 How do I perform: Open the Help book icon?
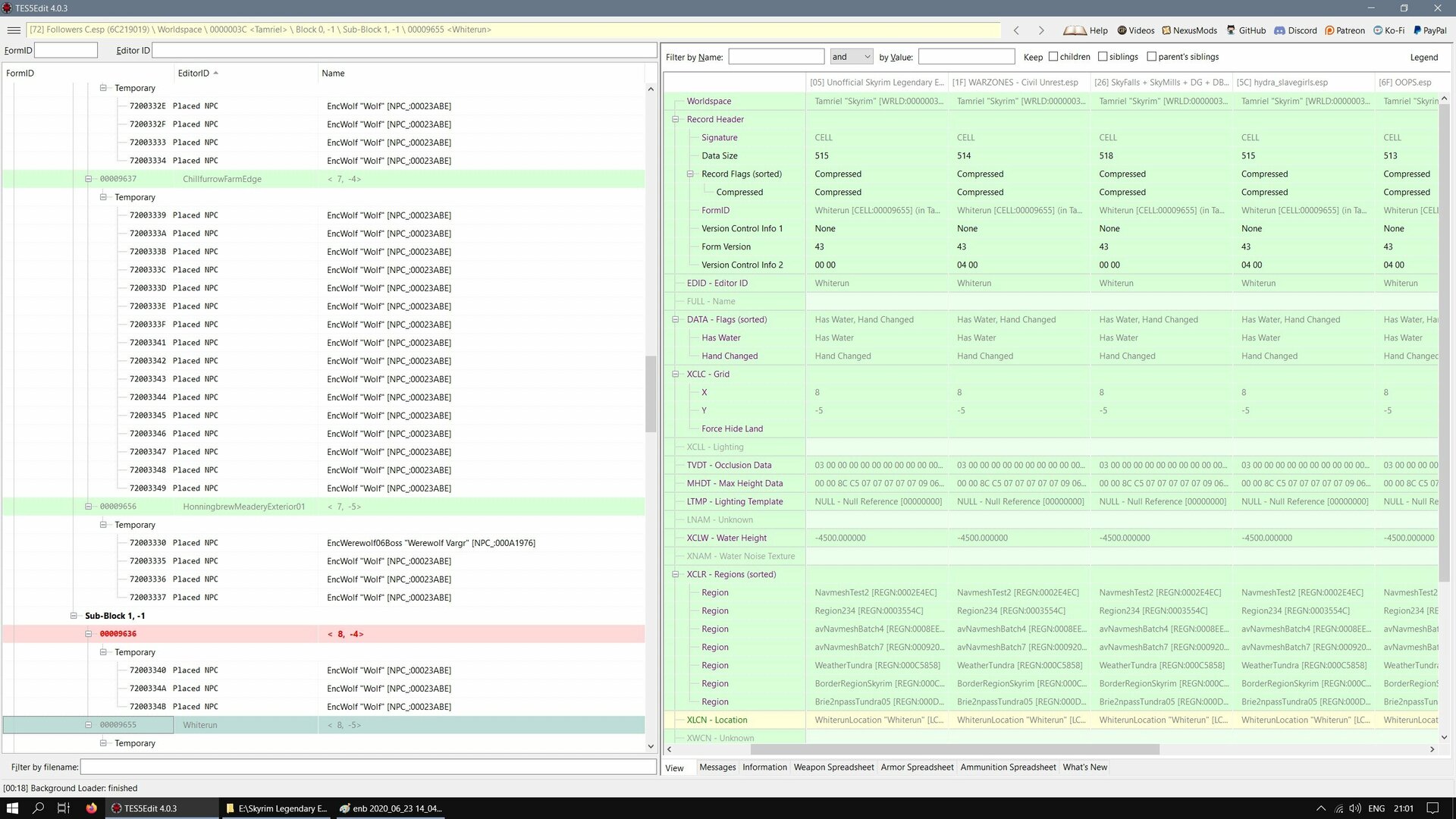click(x=1074, y=30)
